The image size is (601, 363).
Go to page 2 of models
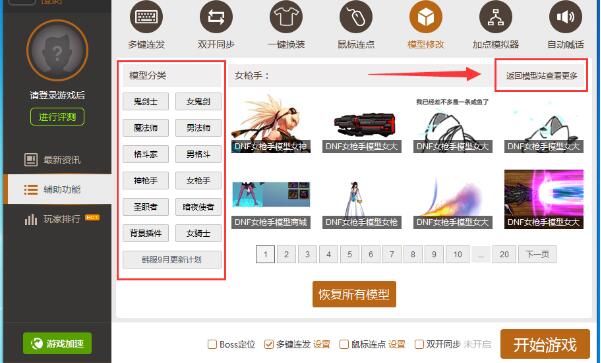[286, 254]
